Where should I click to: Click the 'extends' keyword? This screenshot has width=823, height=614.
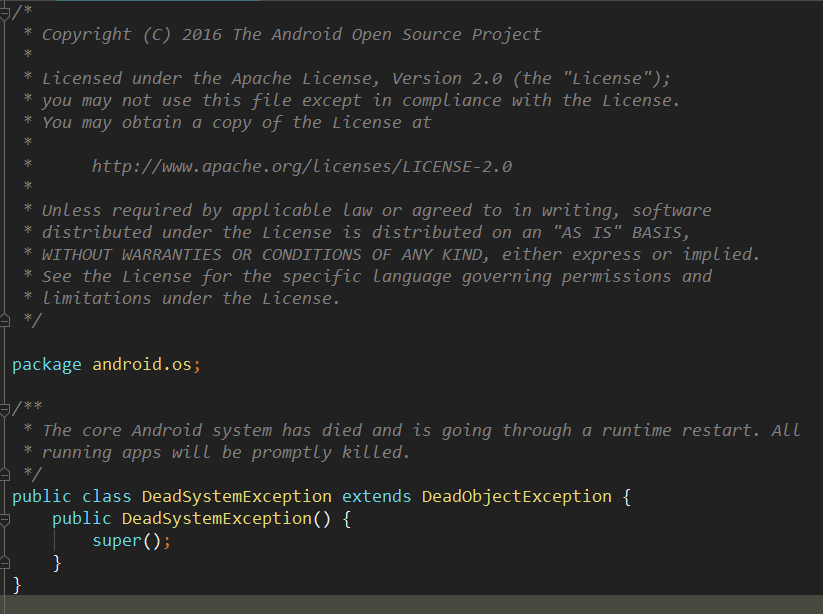tap(376, 496)
